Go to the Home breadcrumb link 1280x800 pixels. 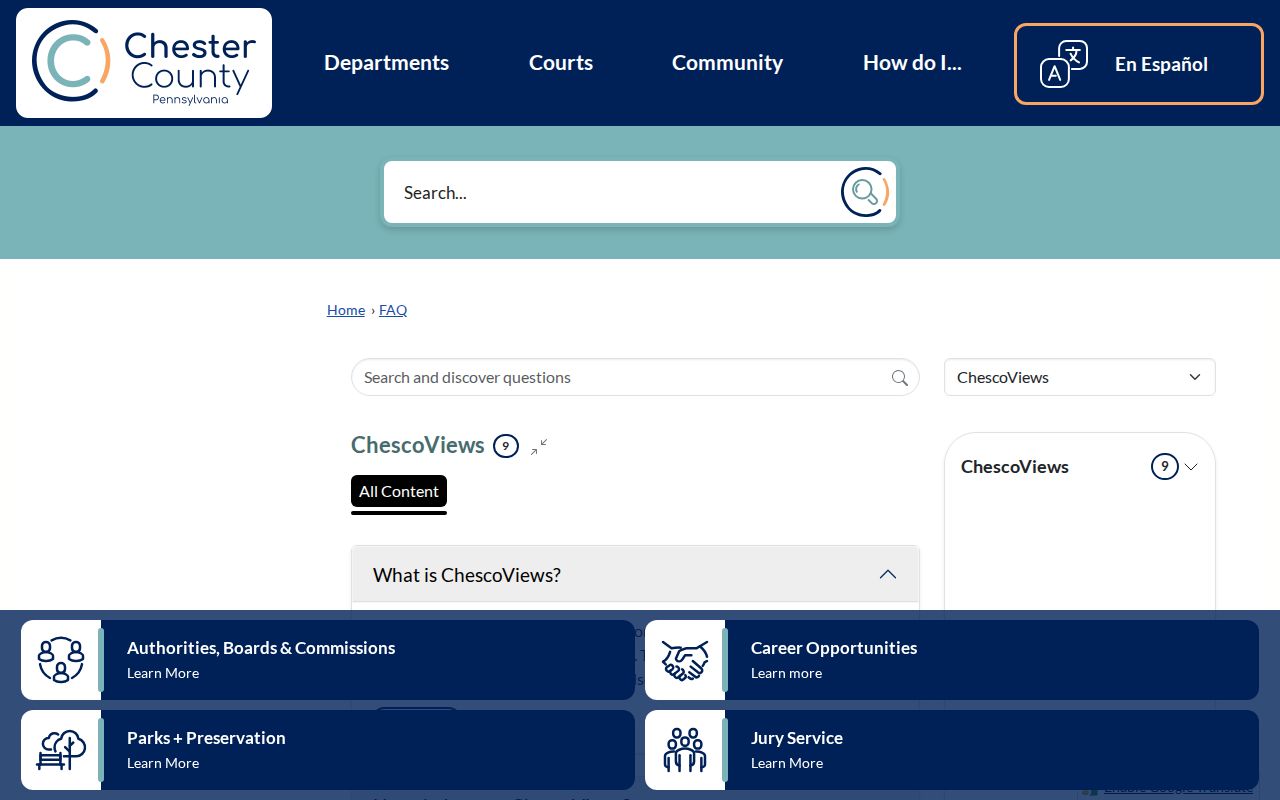[x=346, y=310]
